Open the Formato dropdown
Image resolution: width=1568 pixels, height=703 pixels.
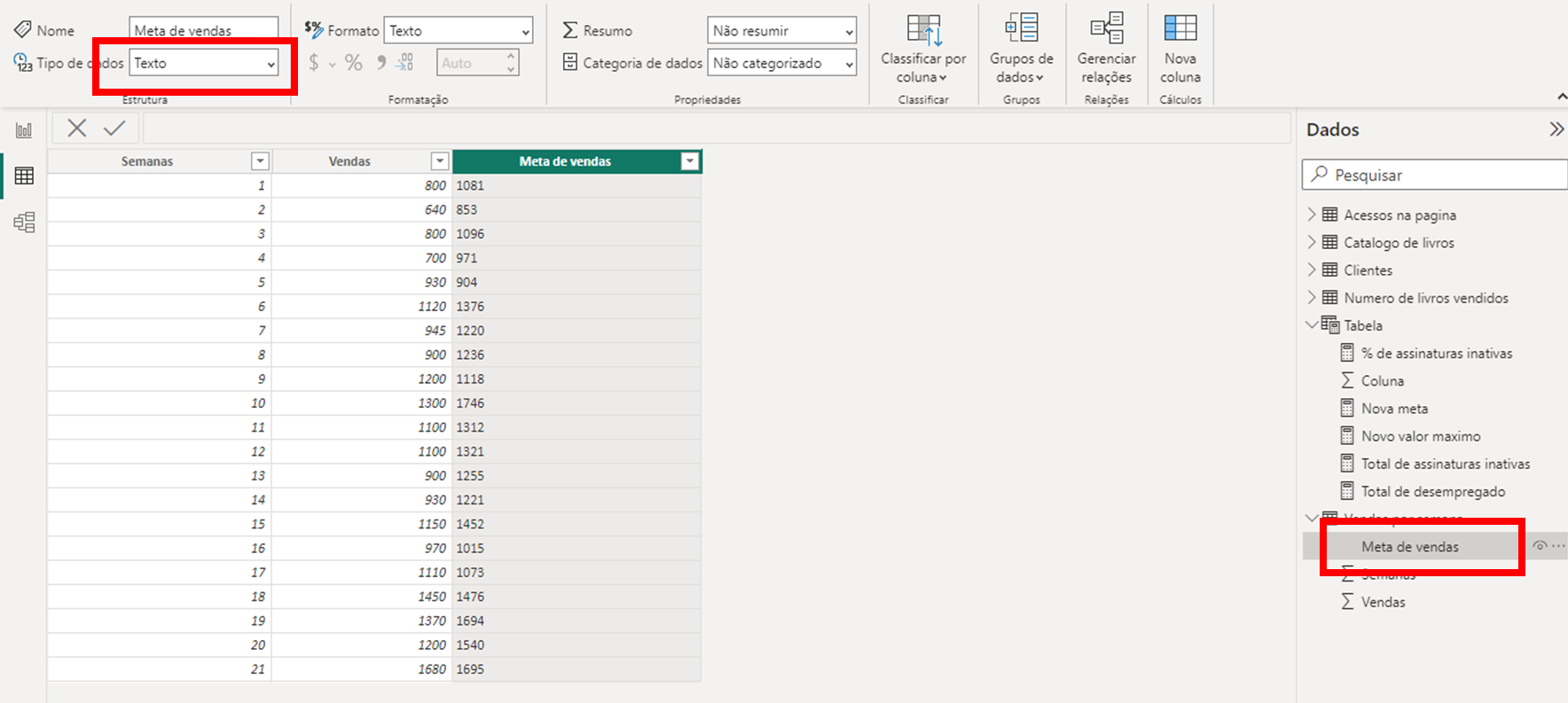coord(459,30)
